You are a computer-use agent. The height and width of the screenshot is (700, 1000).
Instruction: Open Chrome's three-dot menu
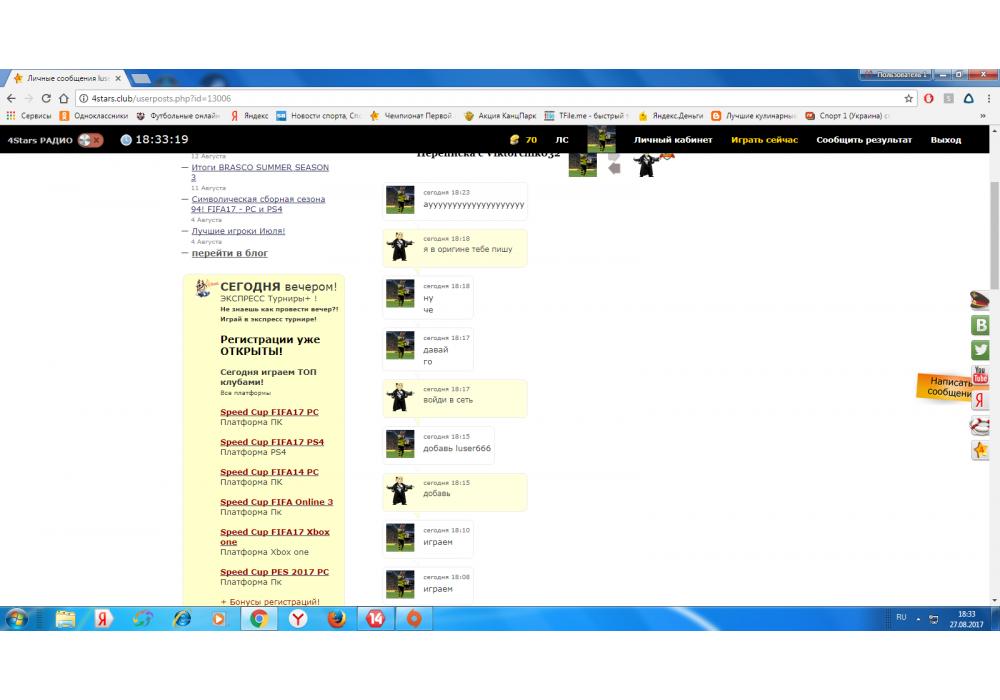[986, 99]
